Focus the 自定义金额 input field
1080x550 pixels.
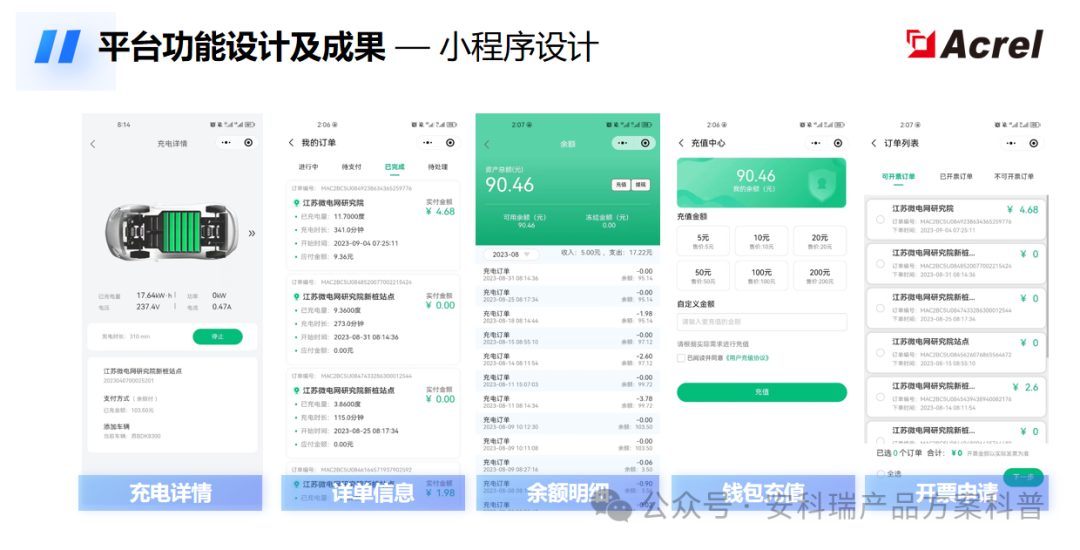pos(762,321)
